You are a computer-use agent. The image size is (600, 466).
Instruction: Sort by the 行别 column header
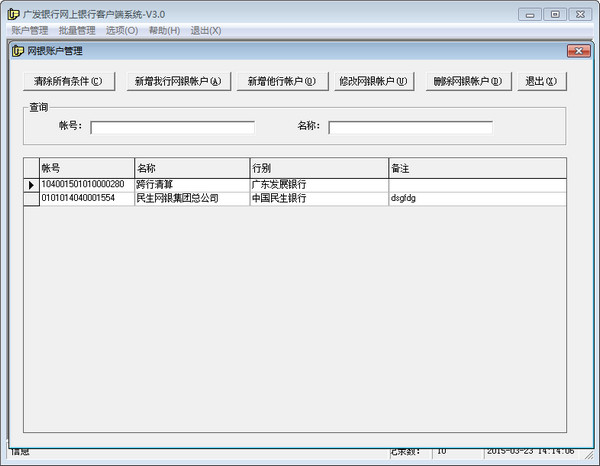tap(320, 168)
